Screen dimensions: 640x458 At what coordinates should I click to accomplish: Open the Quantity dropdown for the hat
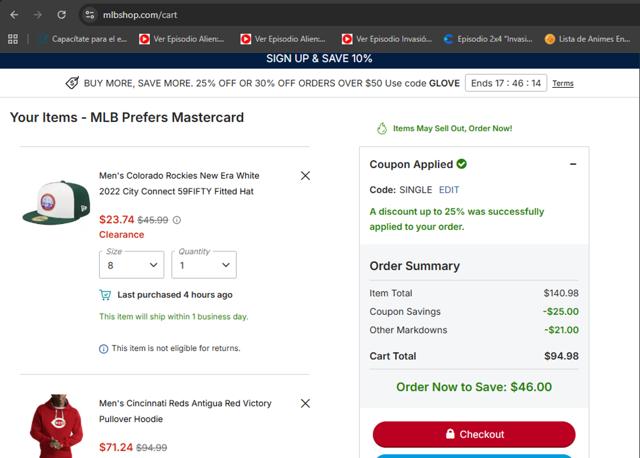[x=203, y=265]
